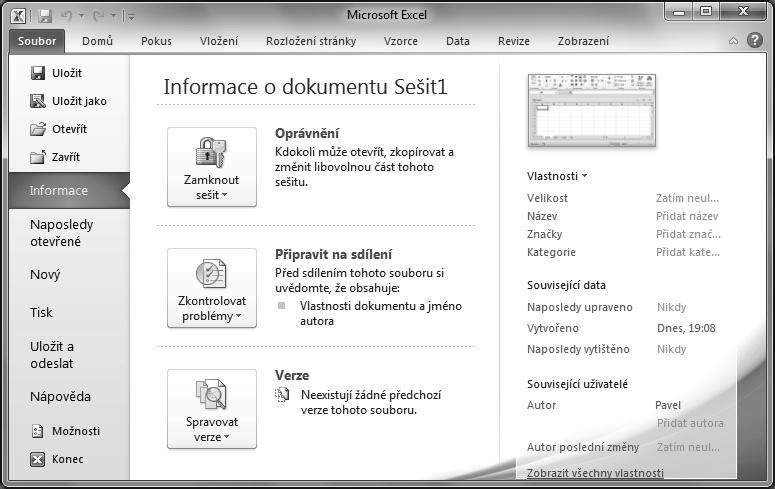The height and width of the screenshot is (489, 775).
Task: Switch to the Pokus tab
Action: click(156, 41)
